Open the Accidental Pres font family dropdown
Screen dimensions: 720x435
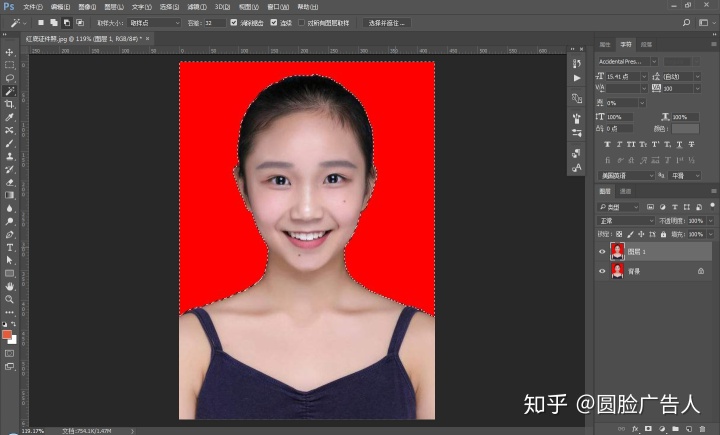pyautogui.click(x=654, y=61)
